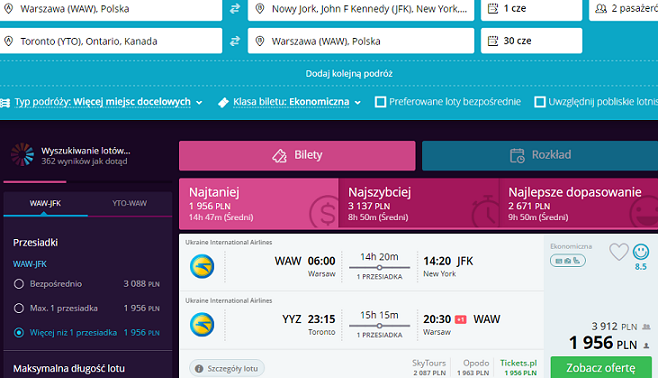Click the search progress bar
The height and width of the screenshot is (378, 658).
pyautogui.click(x=88, y=182)
